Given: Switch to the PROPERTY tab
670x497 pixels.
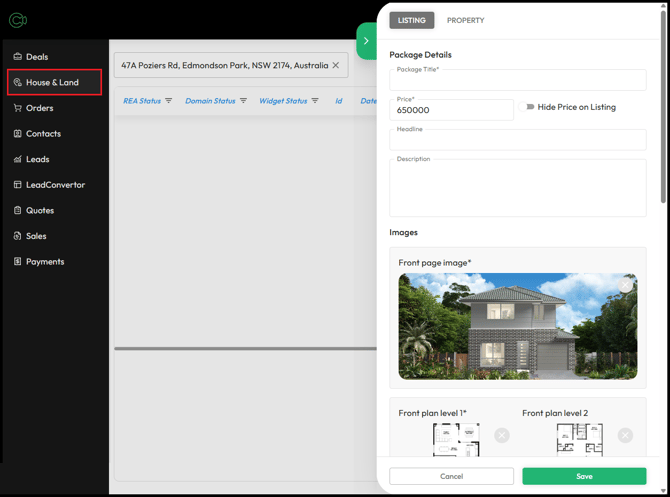Looking at the screenshot, I should tap(465, 20).
